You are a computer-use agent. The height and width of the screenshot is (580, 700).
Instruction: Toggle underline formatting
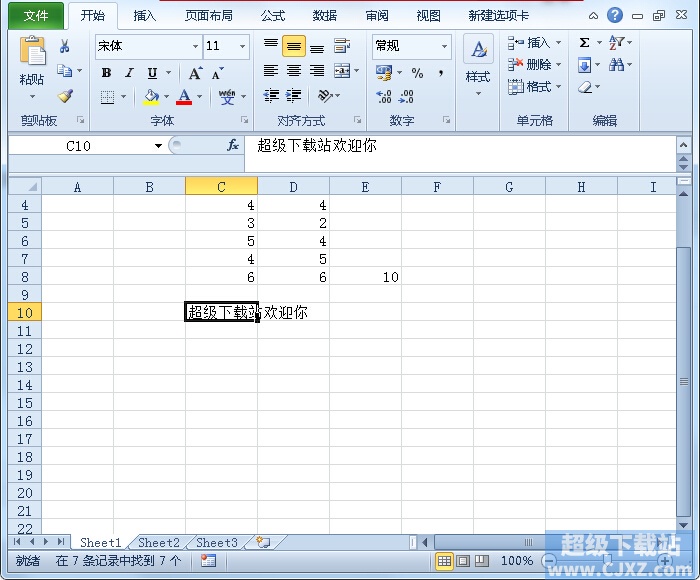click(152, 73)
